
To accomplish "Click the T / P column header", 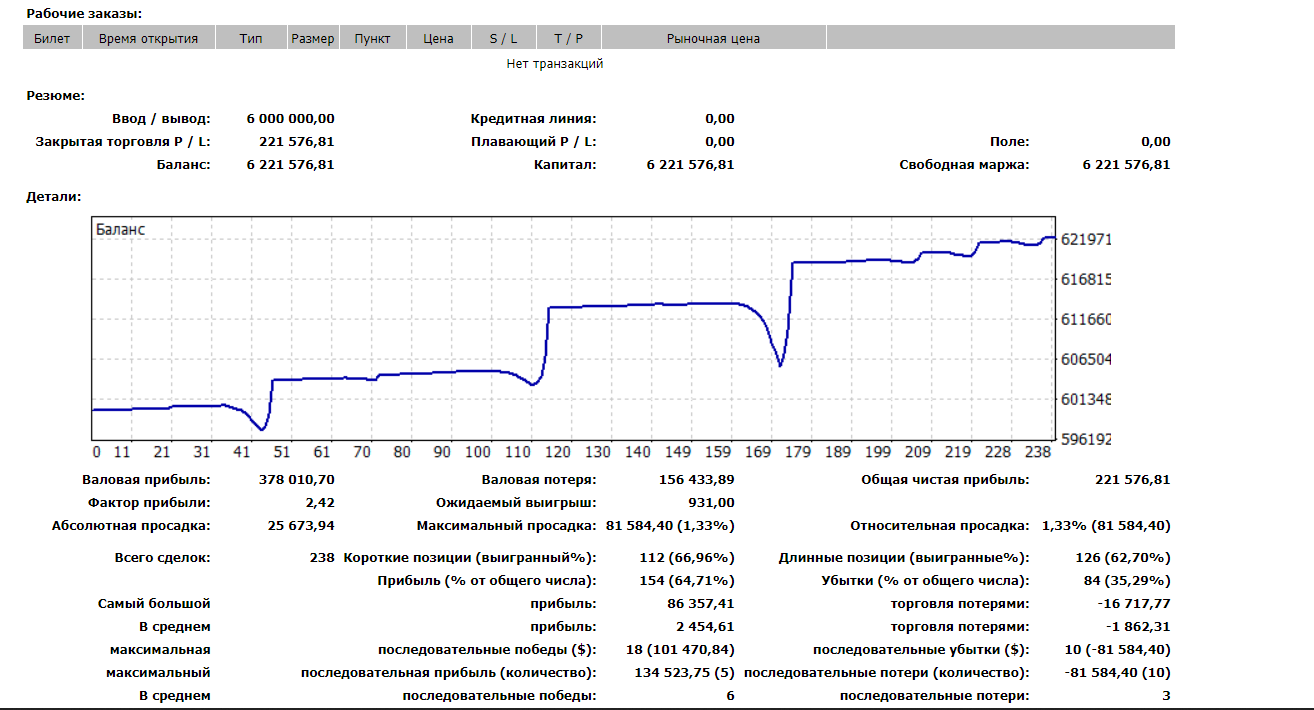I will pos(569,39).
